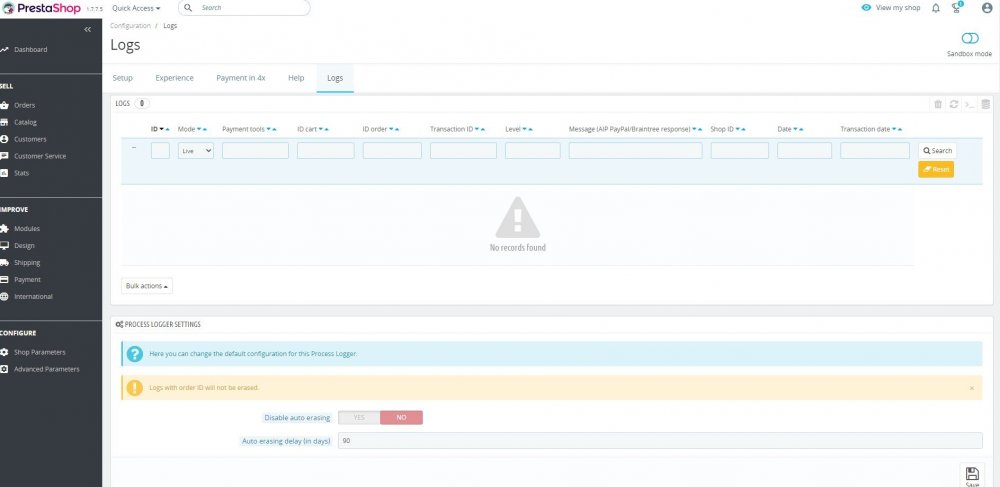Screen dimensions: 1000x487
Task: Open the Design section
Action: pos(24,245)
